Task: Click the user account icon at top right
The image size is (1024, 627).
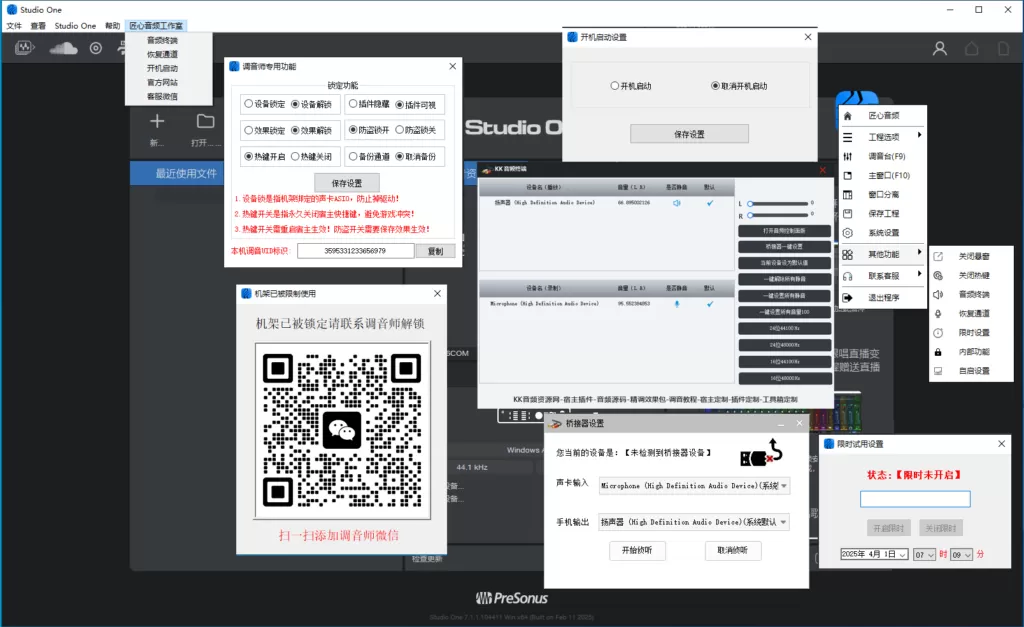Action: [939, 48]
